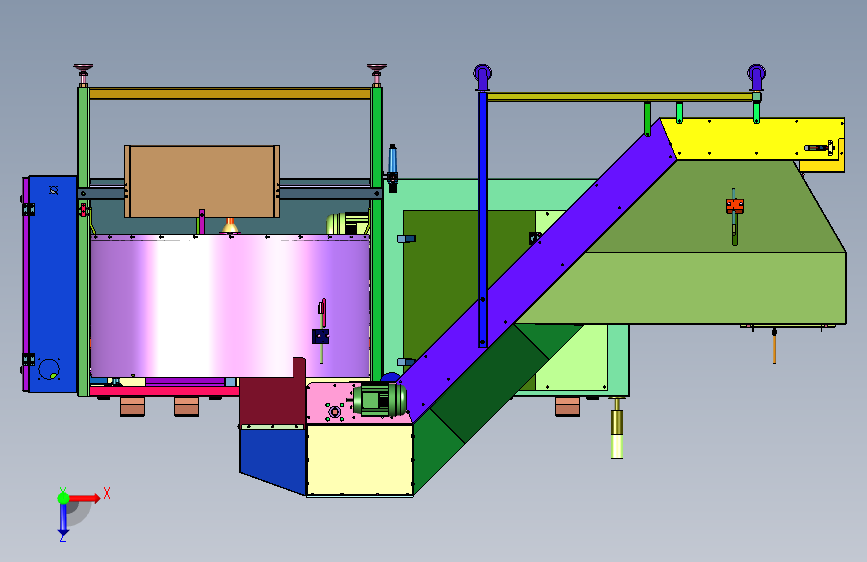Click the blue Z axis arrow of the triad
867x562 pixels.
[x=63, y=518]
